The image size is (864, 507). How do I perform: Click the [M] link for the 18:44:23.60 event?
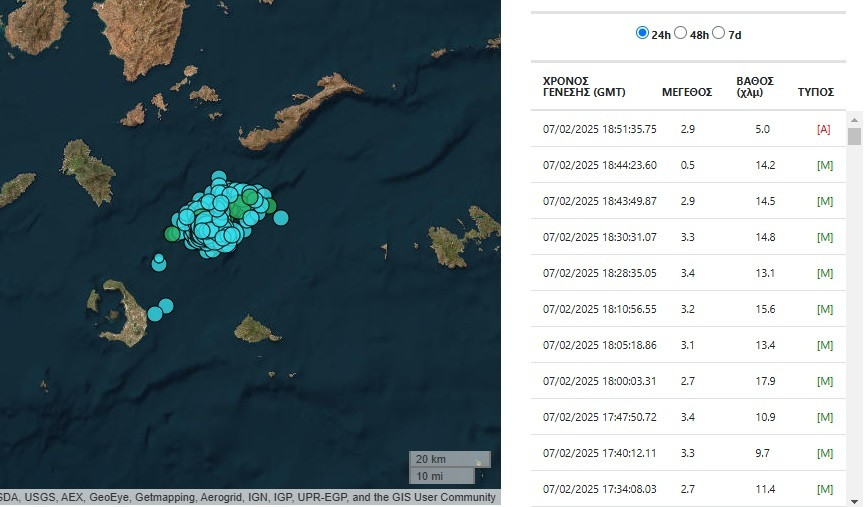pyautogui.click(x=825, y=165)
